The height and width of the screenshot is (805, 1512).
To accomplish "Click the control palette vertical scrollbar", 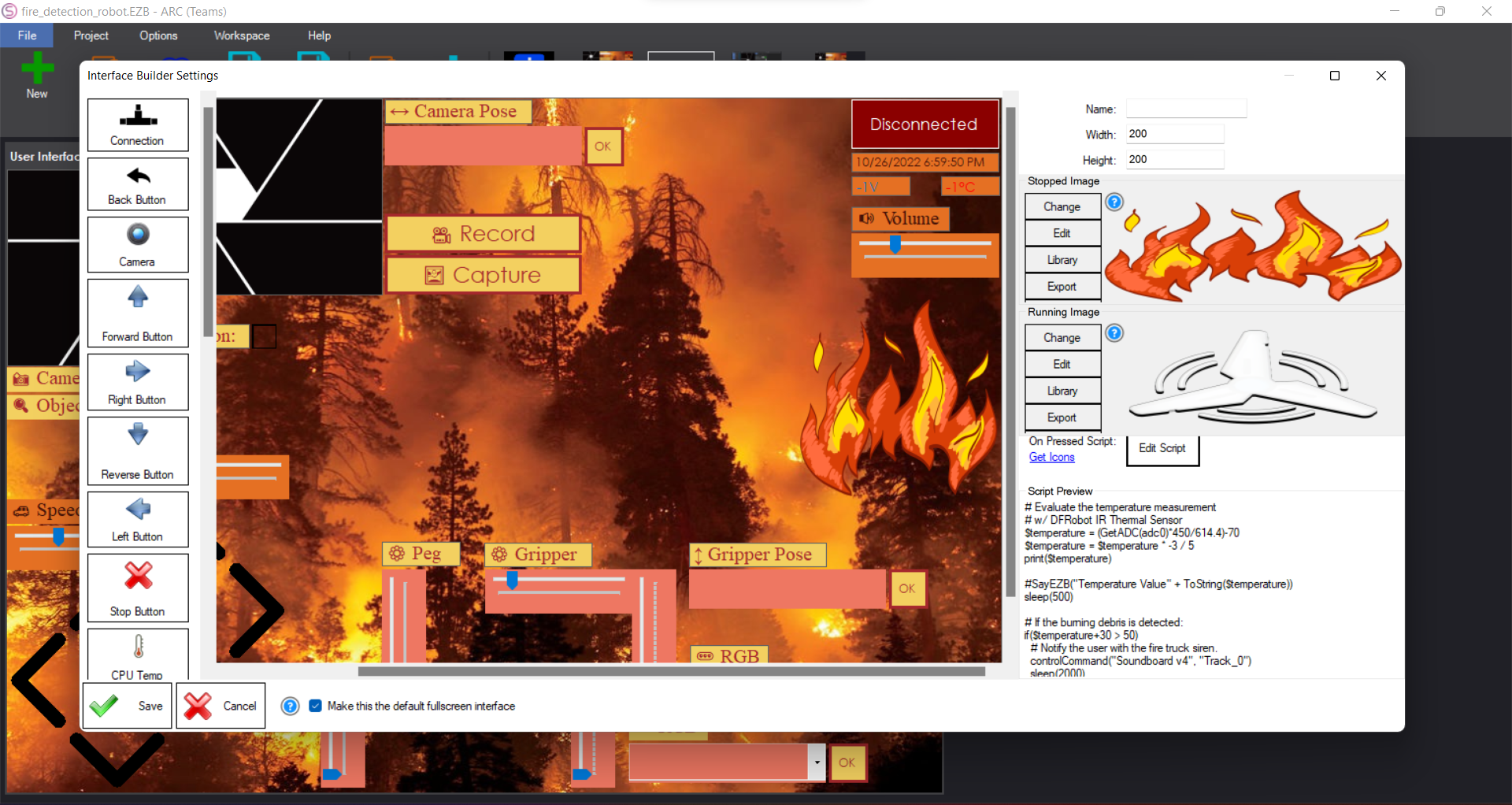I will [x=208, y=222].
